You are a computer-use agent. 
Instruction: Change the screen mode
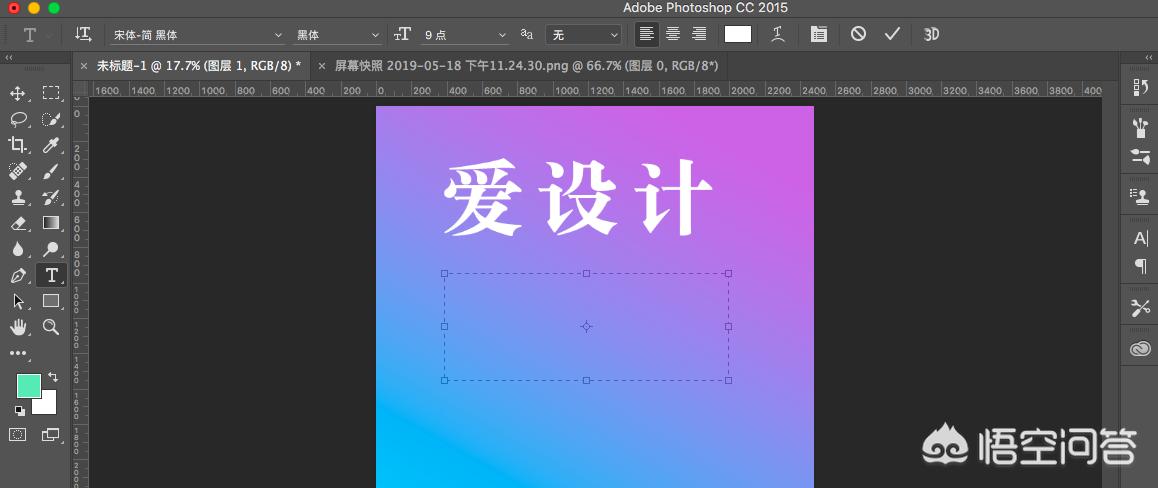point(51,434)
